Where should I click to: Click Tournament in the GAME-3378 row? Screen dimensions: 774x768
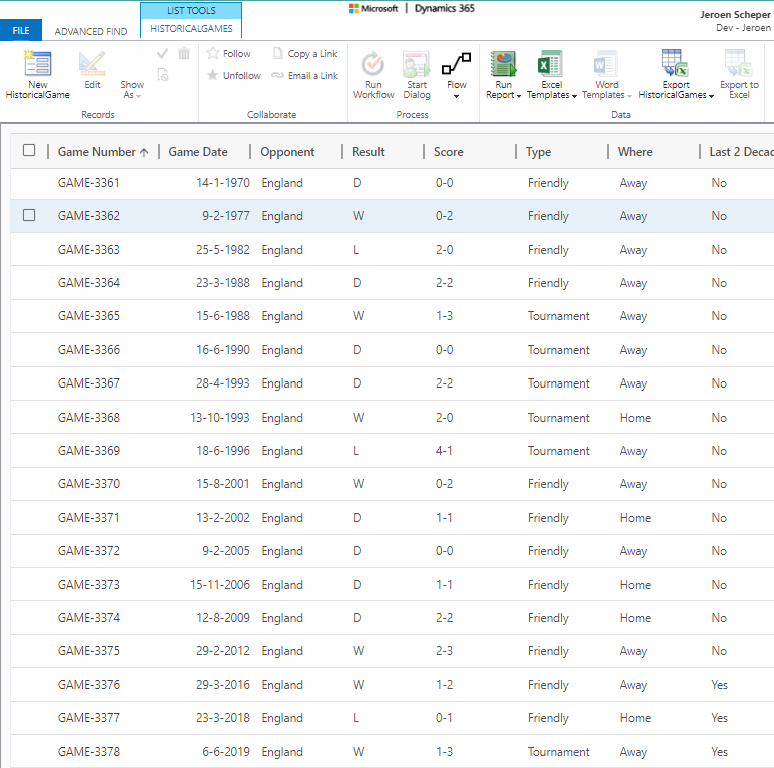(558, 752)
